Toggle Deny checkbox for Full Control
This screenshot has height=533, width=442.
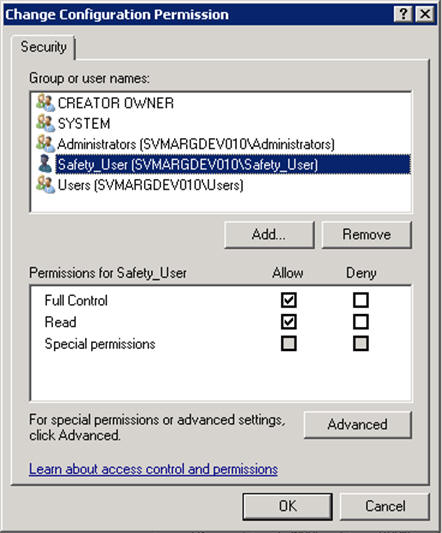coord(361,300)
